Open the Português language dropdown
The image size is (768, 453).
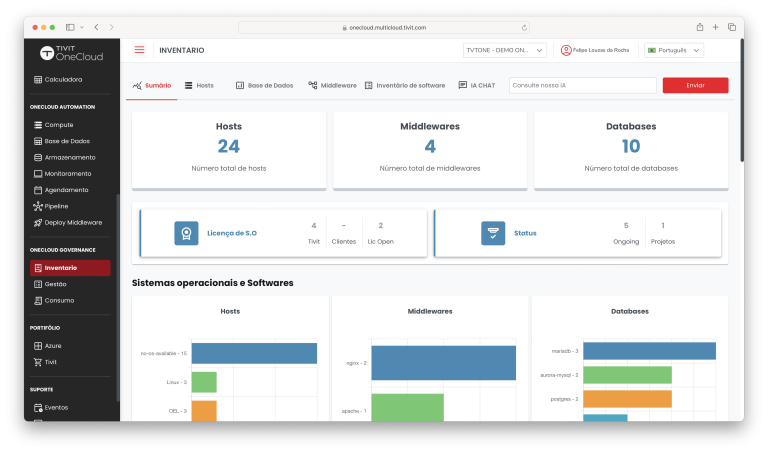tap(674, 50)
